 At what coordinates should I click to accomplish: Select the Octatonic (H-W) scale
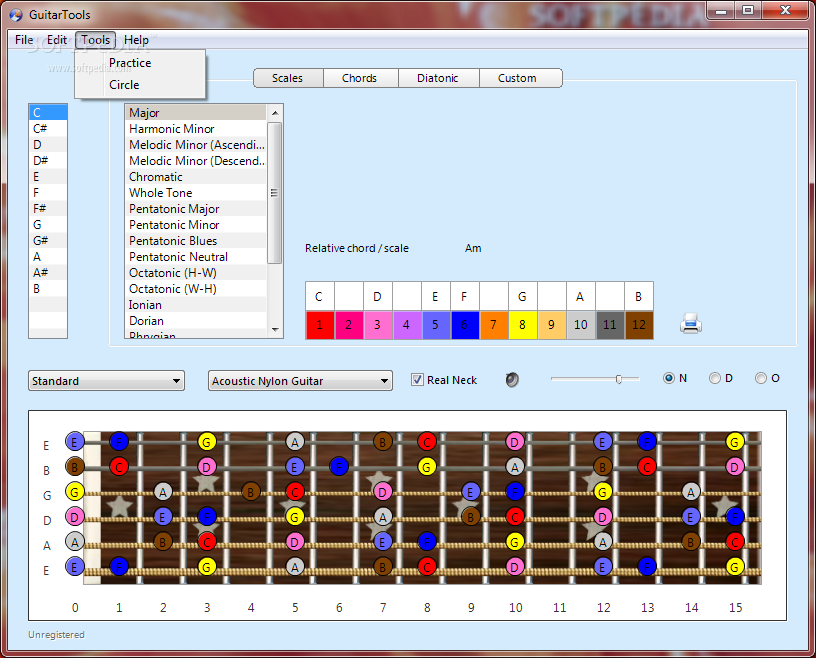tap(196, 273)
